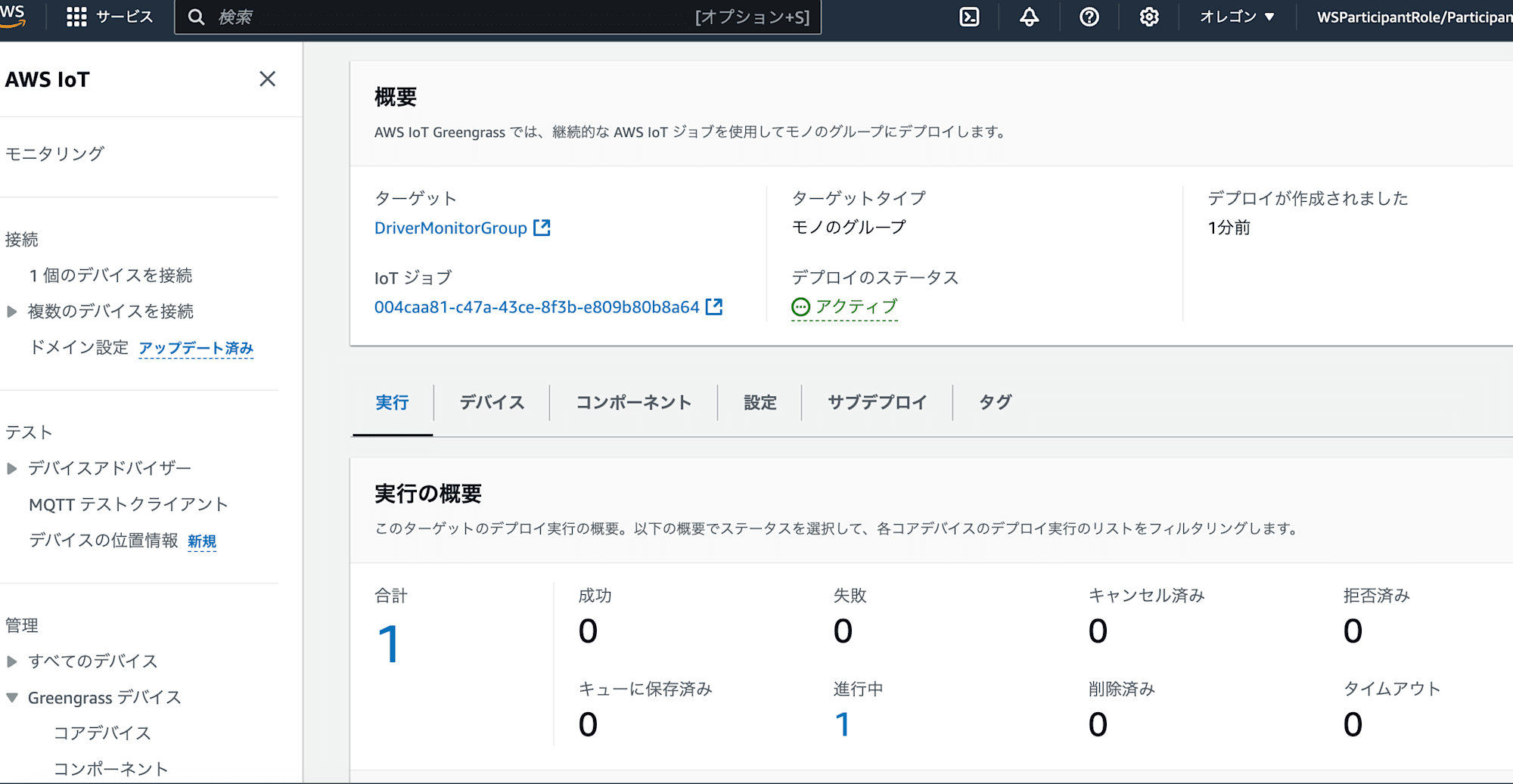
Task: Click the active status icon
Action: pos(800,307)
